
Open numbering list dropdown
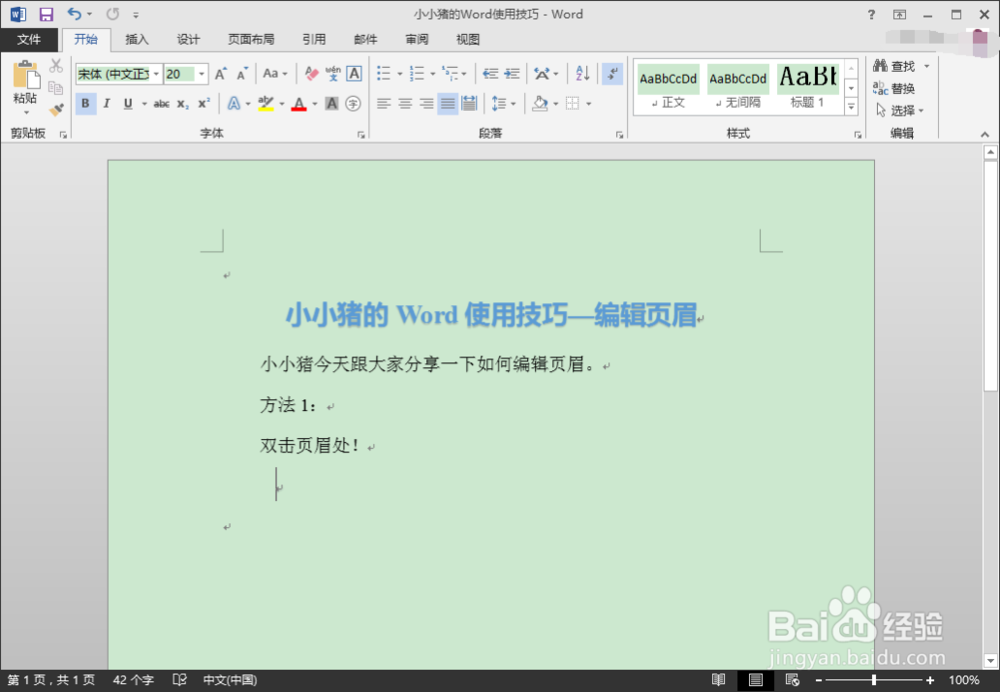pyautogui.click(x=432, y=74)
